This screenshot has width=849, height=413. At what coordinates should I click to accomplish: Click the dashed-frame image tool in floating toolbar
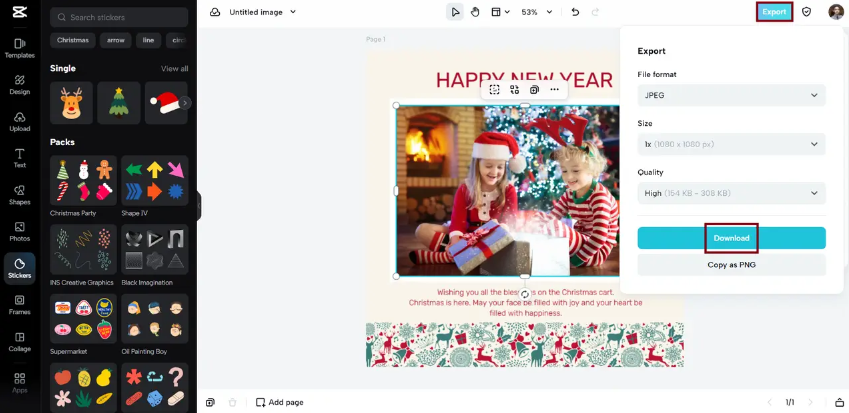[x=494, y=90]
